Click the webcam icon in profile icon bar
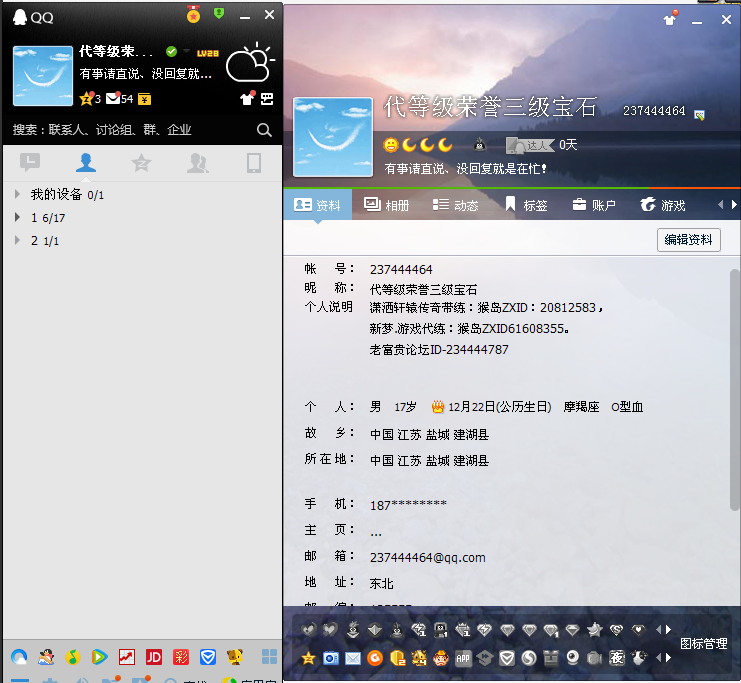This screenshot has width=741, height=683. pos(573,657)
